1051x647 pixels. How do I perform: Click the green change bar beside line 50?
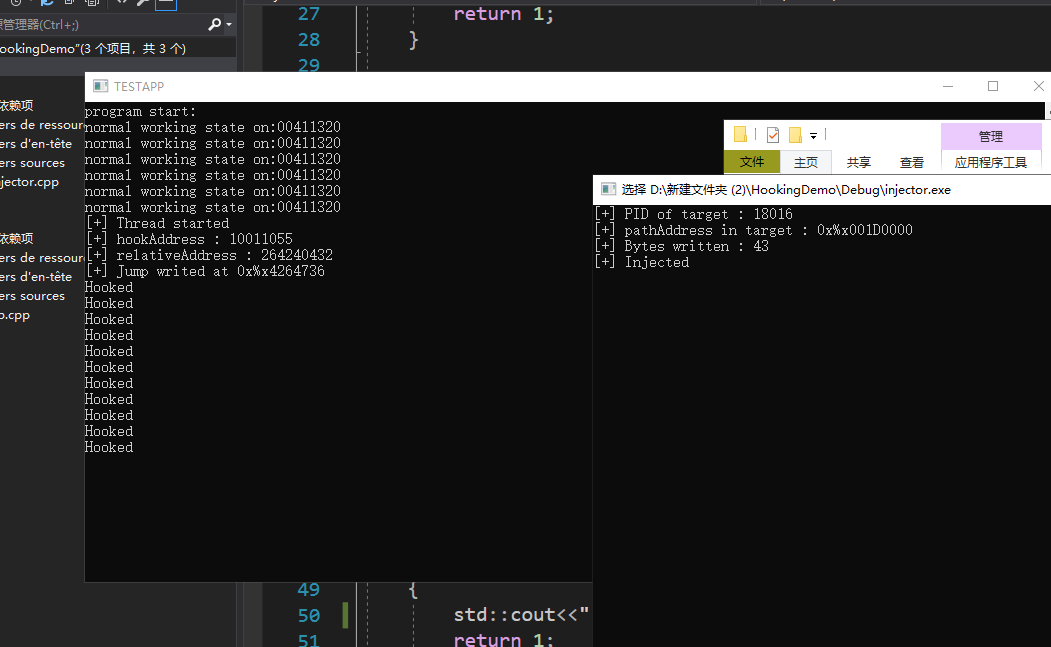coord(345,615)
